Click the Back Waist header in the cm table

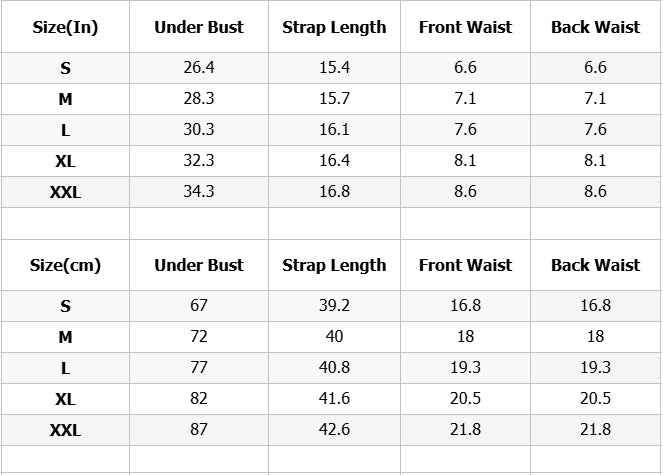click(595, 265)
